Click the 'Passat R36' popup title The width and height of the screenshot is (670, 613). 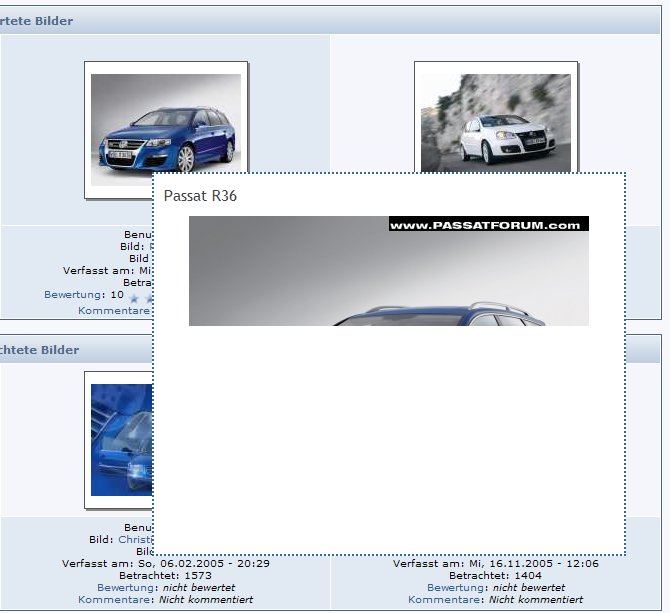pyautogui.click(x=200, y=196)
